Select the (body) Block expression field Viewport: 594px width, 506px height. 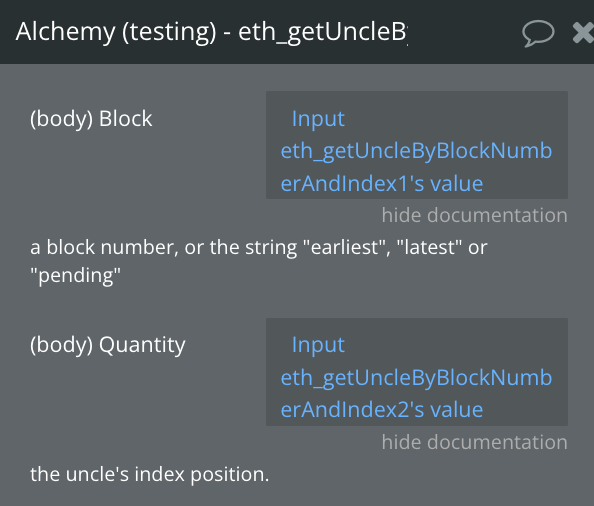point(417,145)
